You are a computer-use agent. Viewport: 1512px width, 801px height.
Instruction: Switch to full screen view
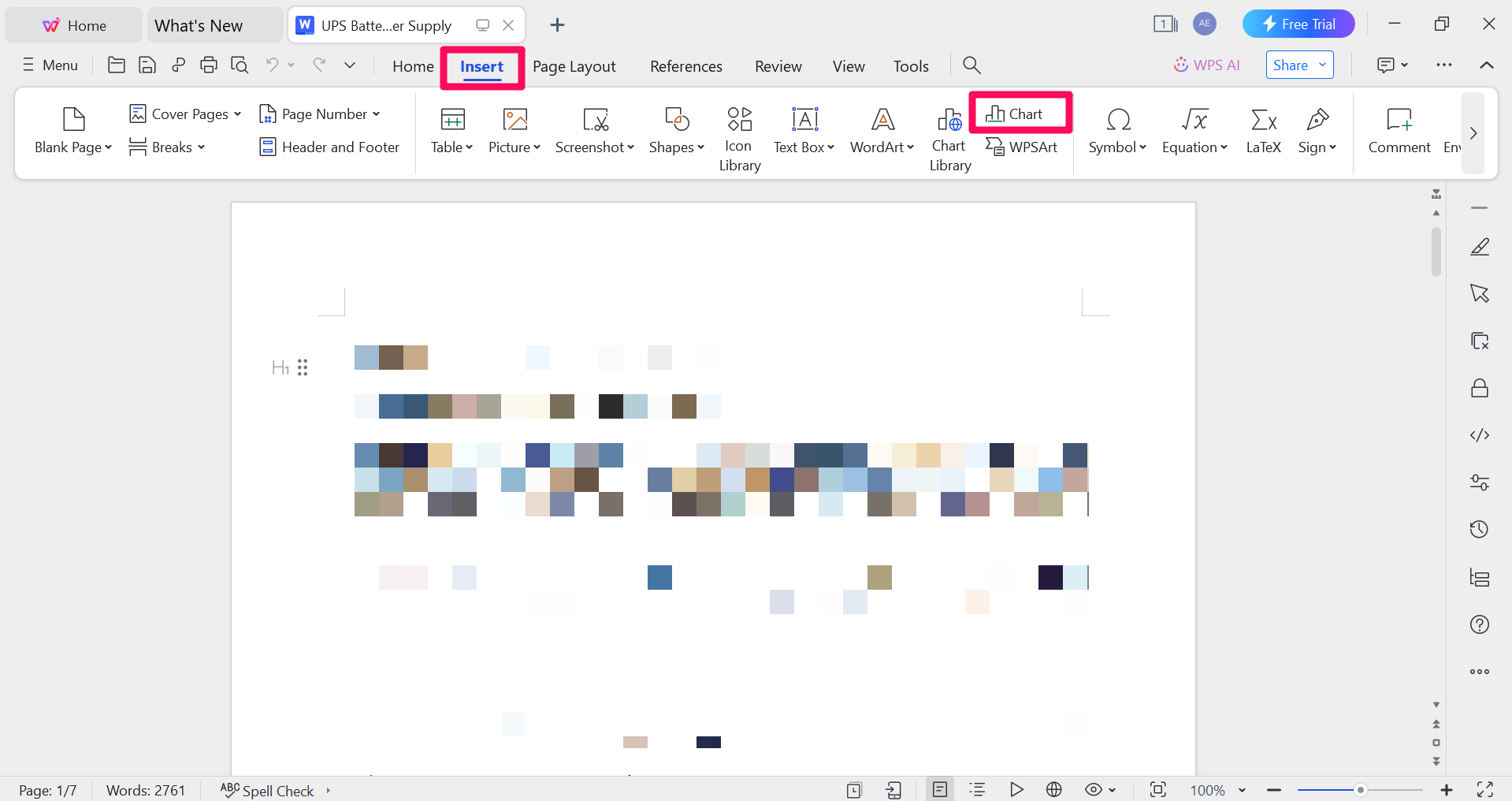tap(1486, 789)
